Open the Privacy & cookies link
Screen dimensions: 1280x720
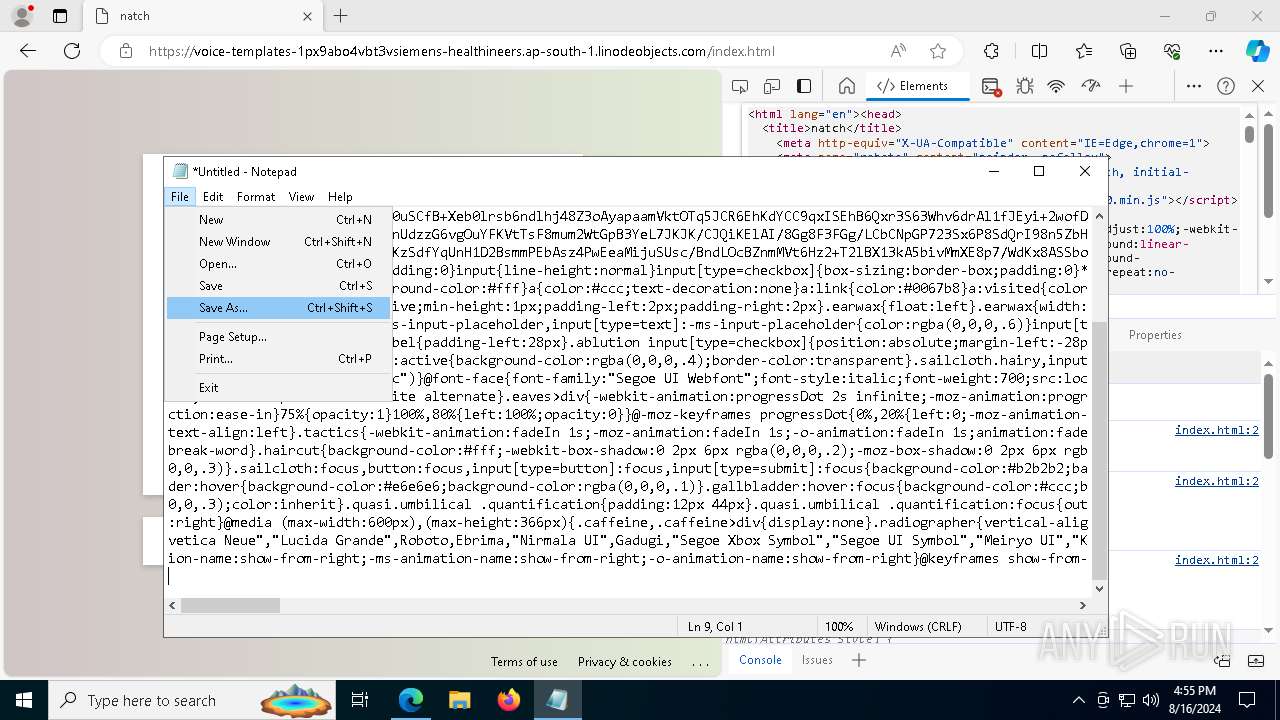pyautogui.click(x=624, y=662)
